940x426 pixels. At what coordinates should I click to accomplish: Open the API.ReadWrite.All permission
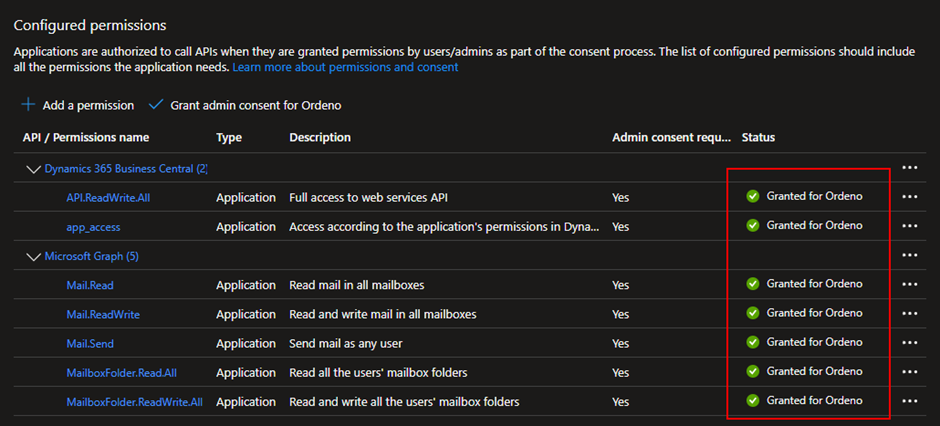[x=108, y=198]
